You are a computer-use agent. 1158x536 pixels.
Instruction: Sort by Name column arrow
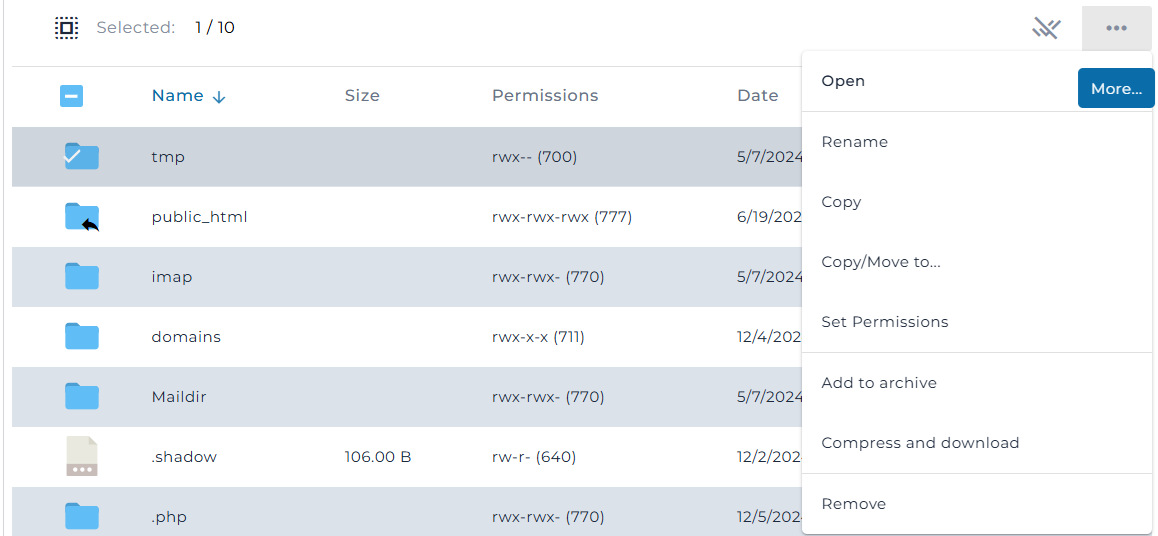tap(219, 97)
